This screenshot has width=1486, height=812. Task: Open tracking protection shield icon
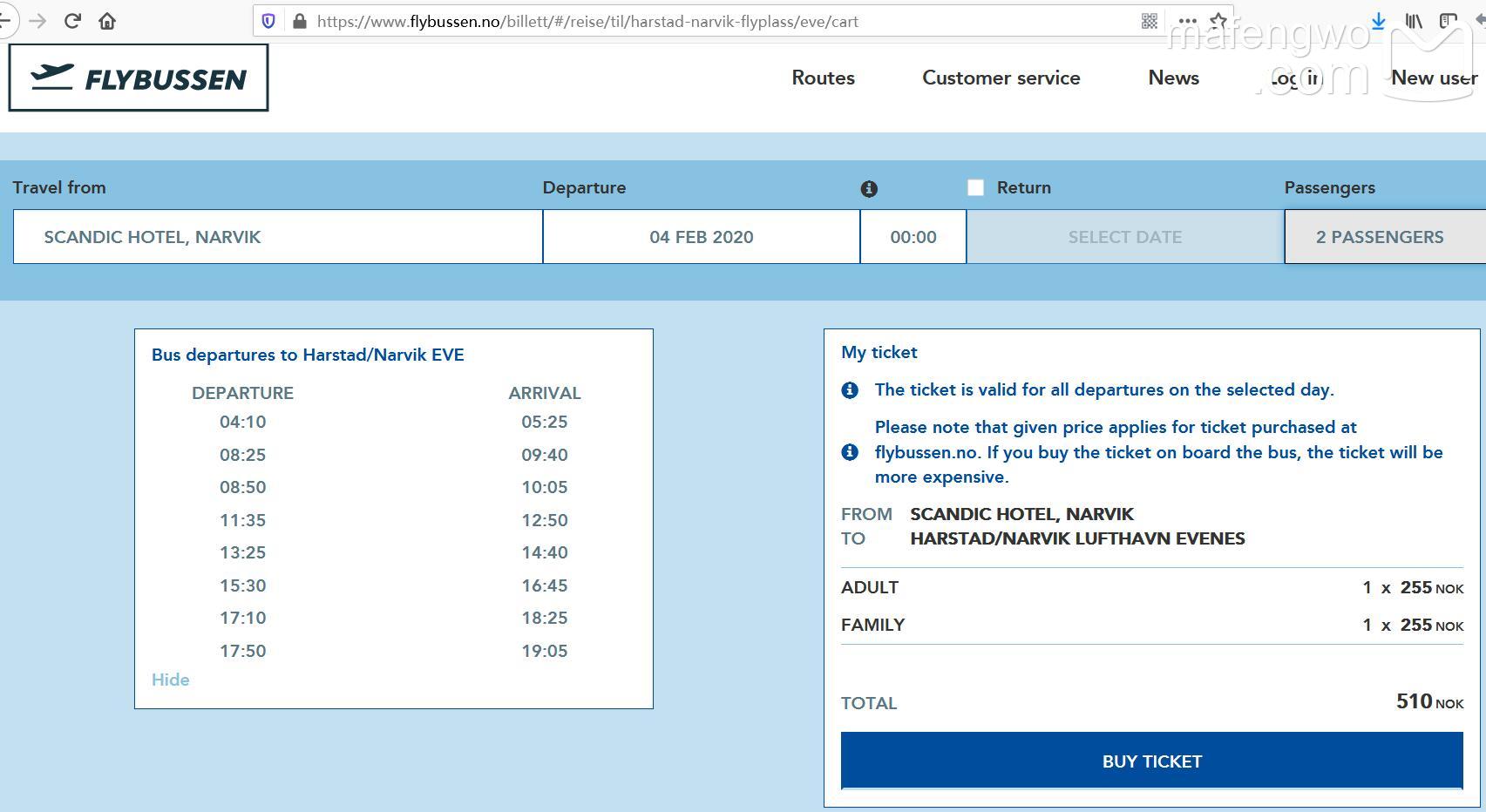pos(268,21)
